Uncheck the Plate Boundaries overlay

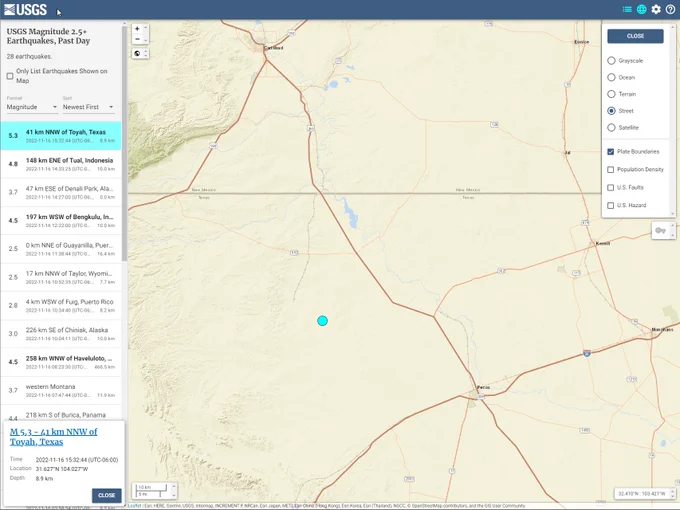(x=611, y=152)
